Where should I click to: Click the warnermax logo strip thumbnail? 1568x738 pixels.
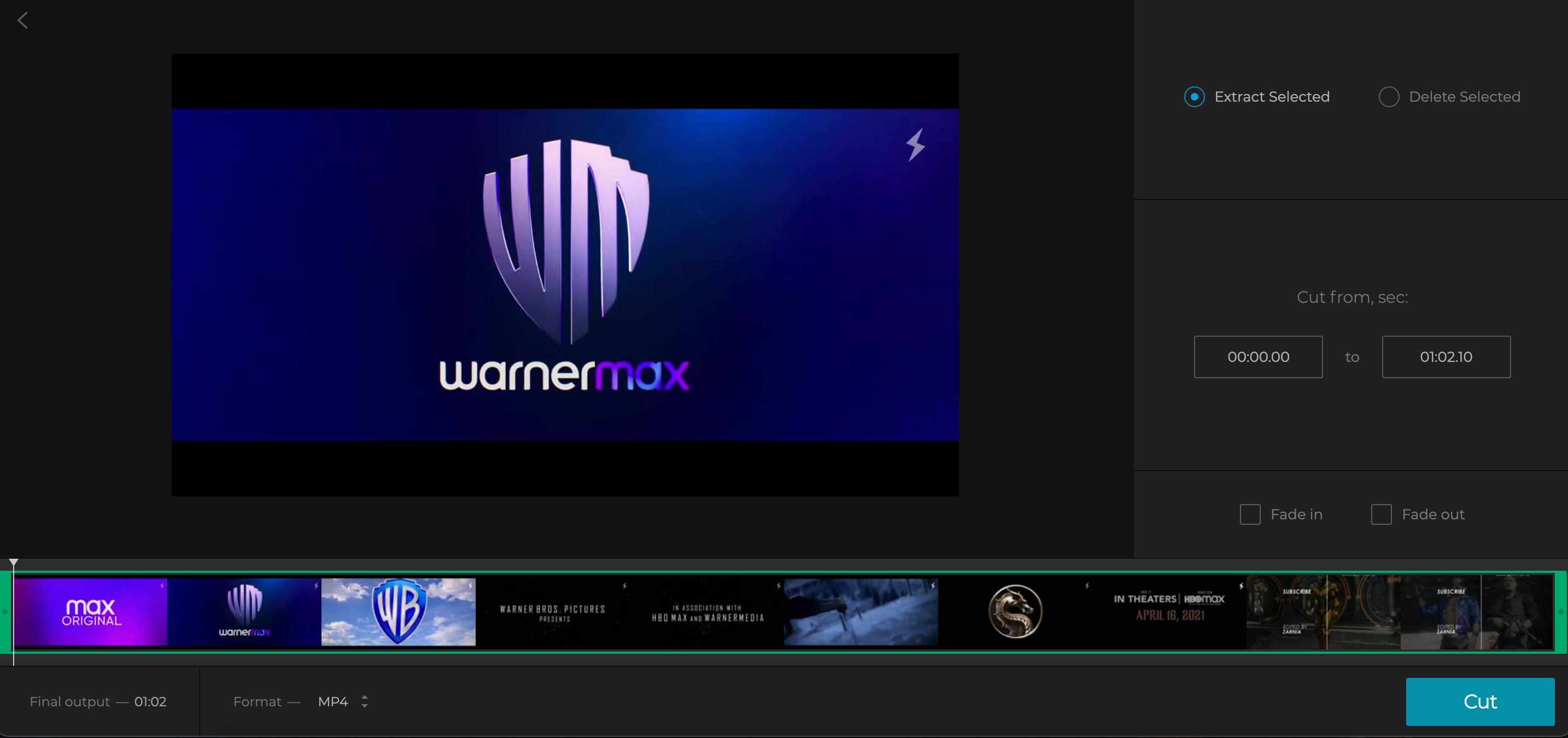click(x=244, y=612)
